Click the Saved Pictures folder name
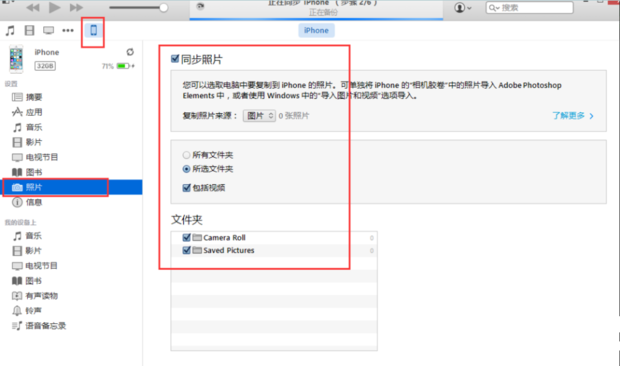This screenshot has width=620, height=366. [229, 251]
